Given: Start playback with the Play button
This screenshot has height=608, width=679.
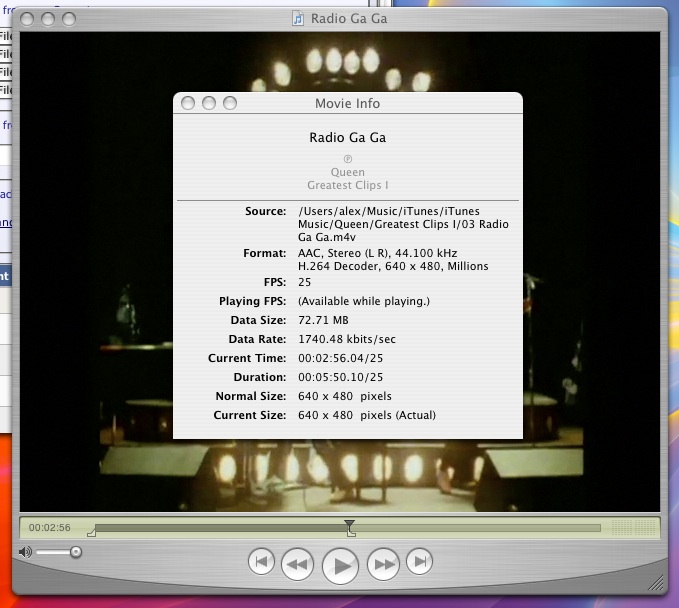Looking at the screenshot, I should click(340, 566).
